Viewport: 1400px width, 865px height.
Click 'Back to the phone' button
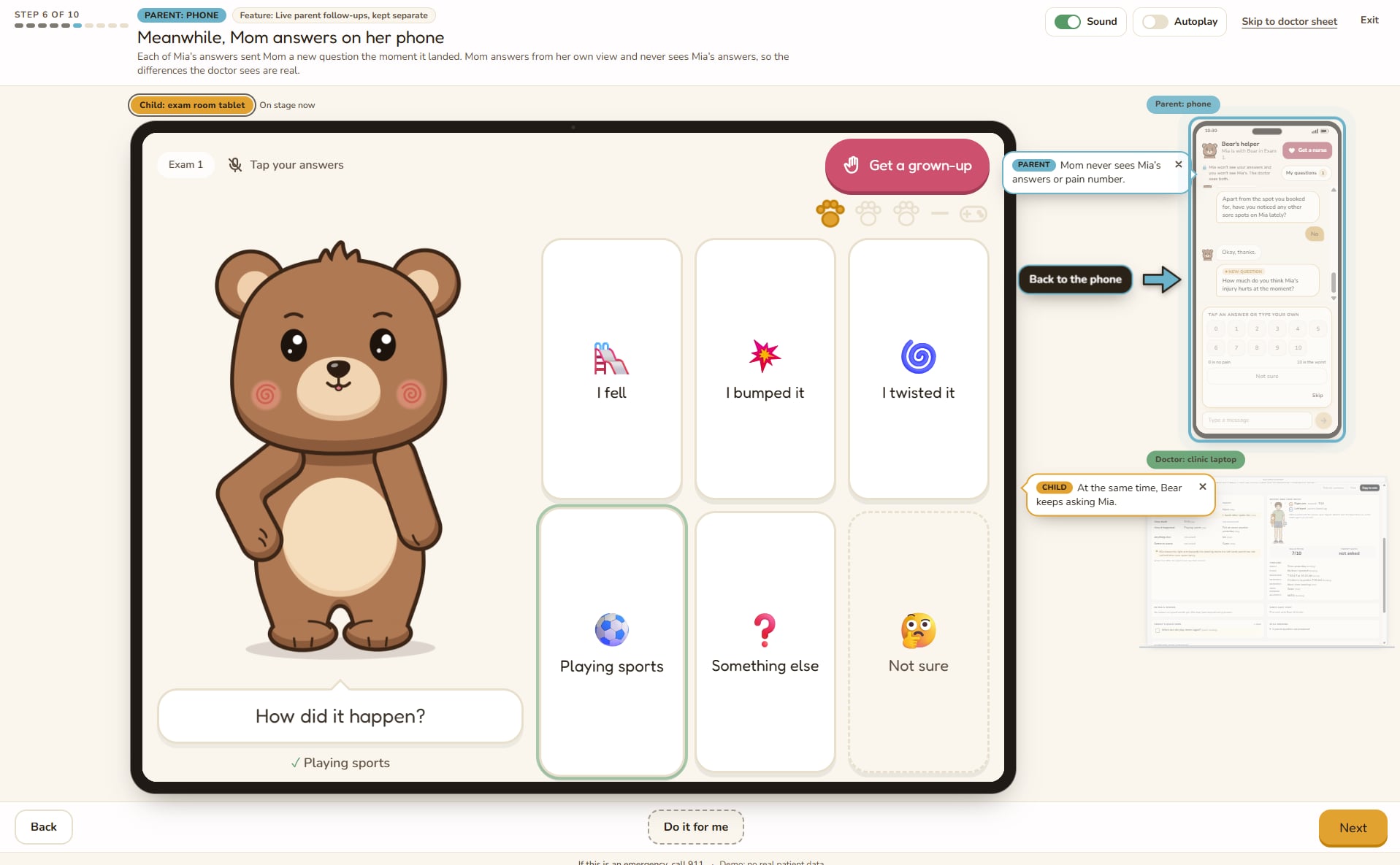pyautogui.click(x=1075, y=280)
